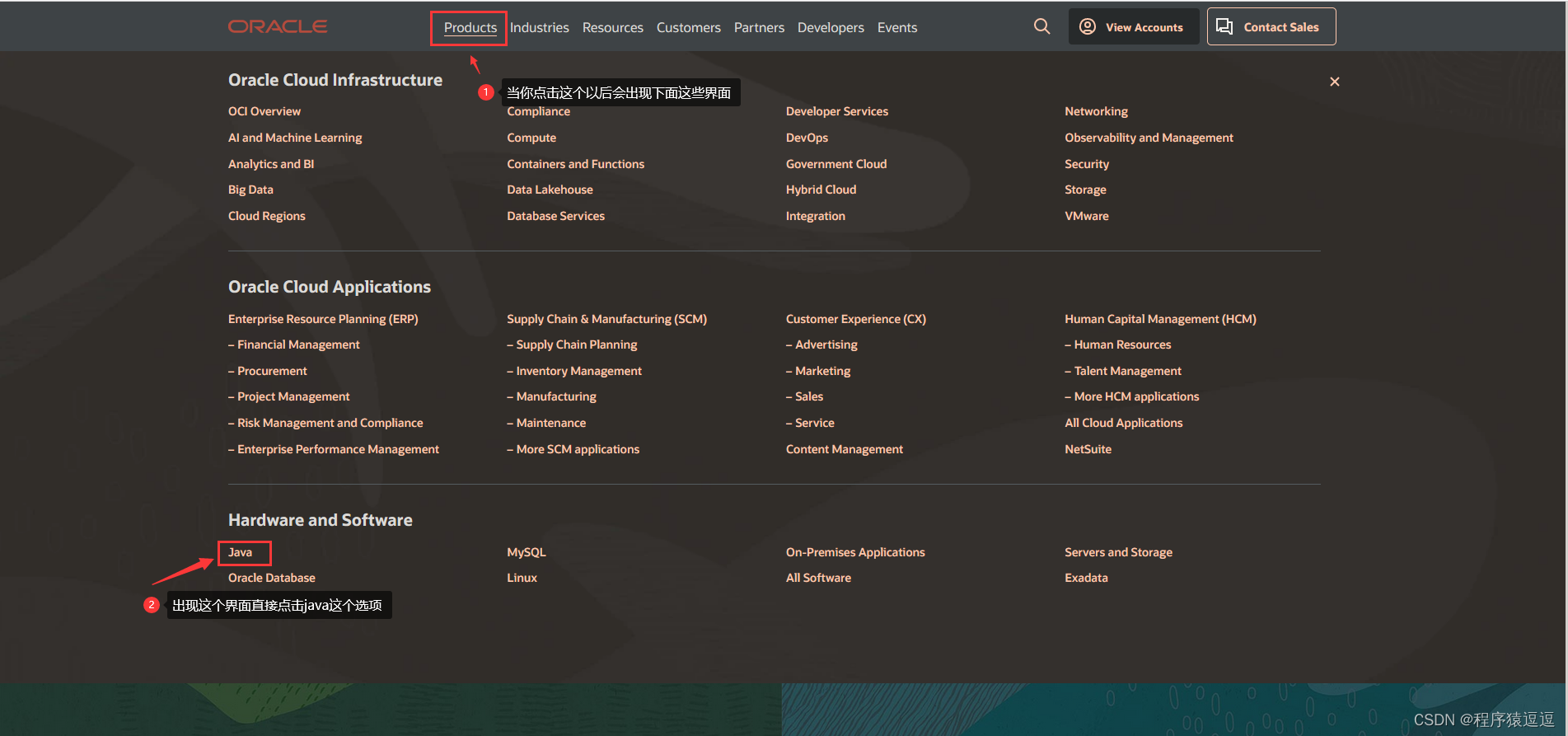Select Servers and Storage
Screen dimensions: 1568x736
pos(1119,552)
